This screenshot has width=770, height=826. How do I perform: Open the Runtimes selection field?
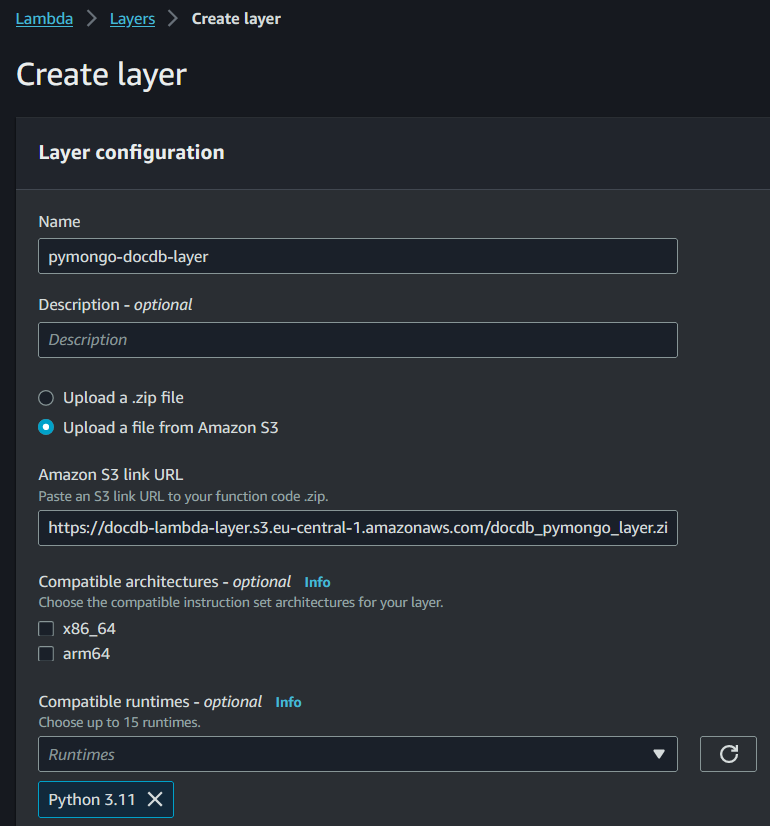pyautogui.click(x=358, y=754)
